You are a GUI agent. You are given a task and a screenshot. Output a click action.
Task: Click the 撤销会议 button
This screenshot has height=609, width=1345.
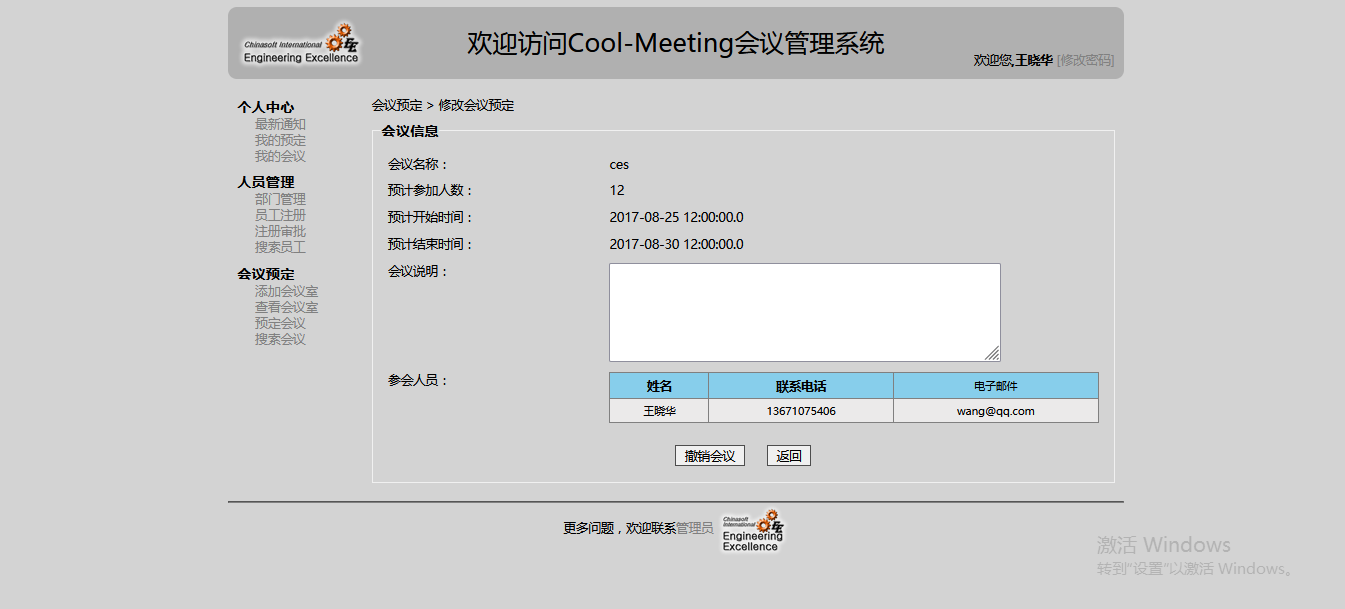710,456
